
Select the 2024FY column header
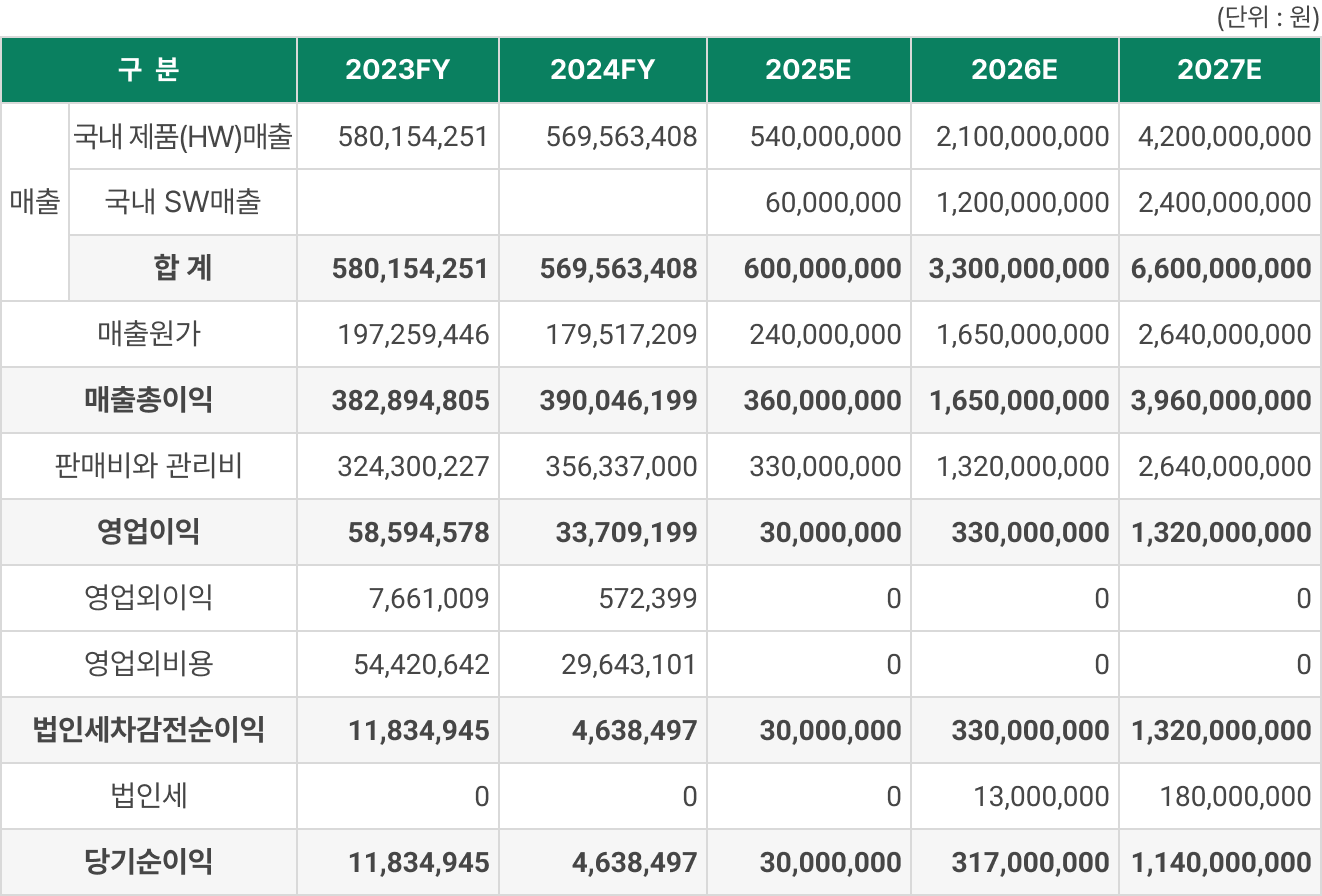click(603, 70)
